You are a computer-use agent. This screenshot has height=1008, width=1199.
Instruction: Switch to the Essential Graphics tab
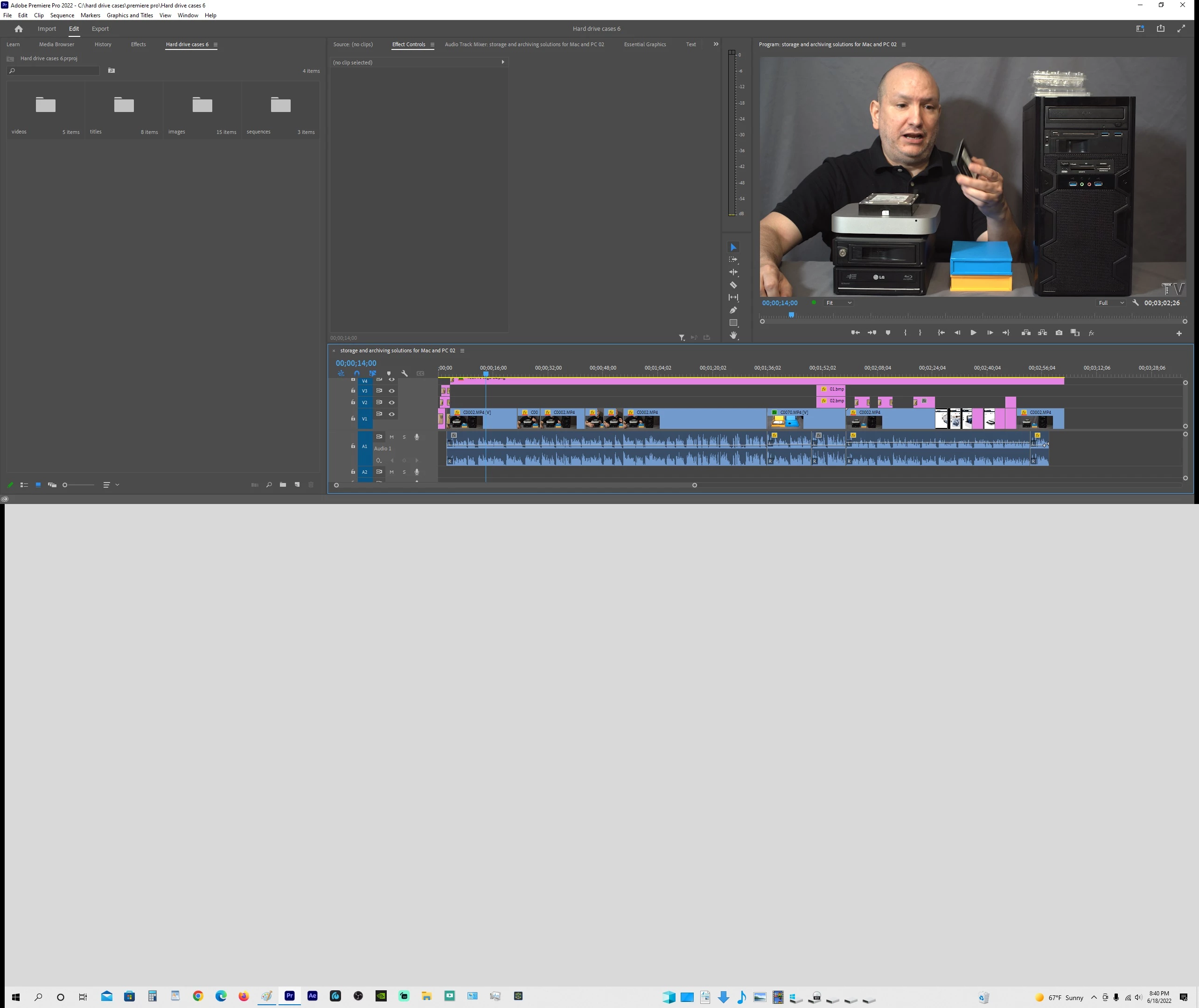point(644,44)
